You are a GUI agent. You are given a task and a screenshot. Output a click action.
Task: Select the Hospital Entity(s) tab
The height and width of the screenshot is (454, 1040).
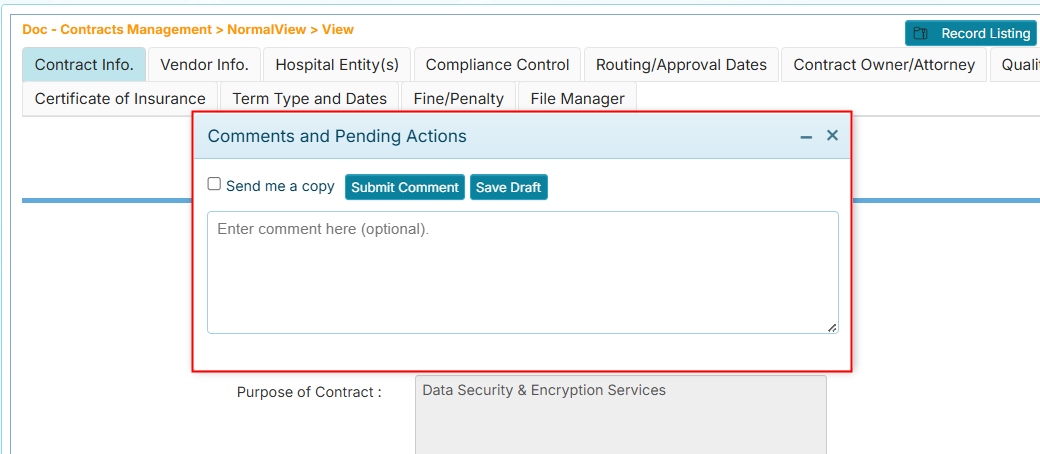tap(337, 65)
